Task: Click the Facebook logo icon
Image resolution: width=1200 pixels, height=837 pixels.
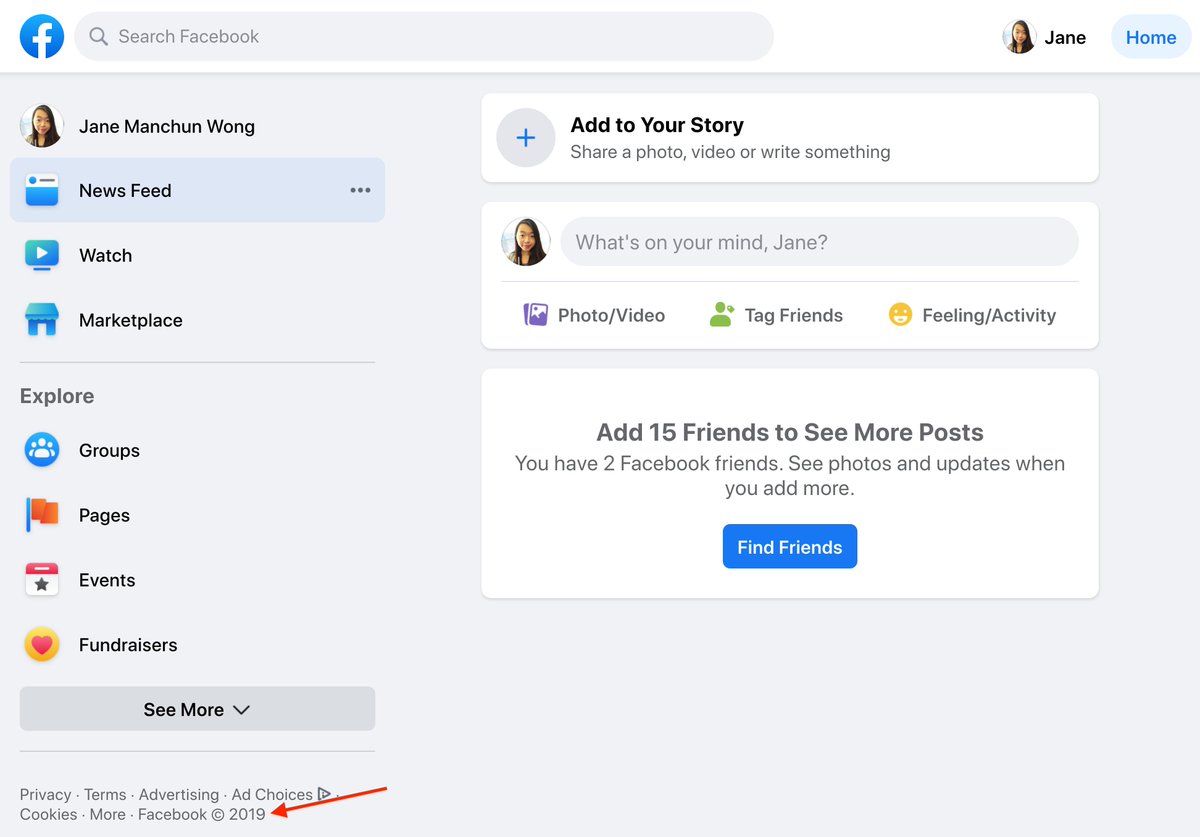Action: click(42, 37)
